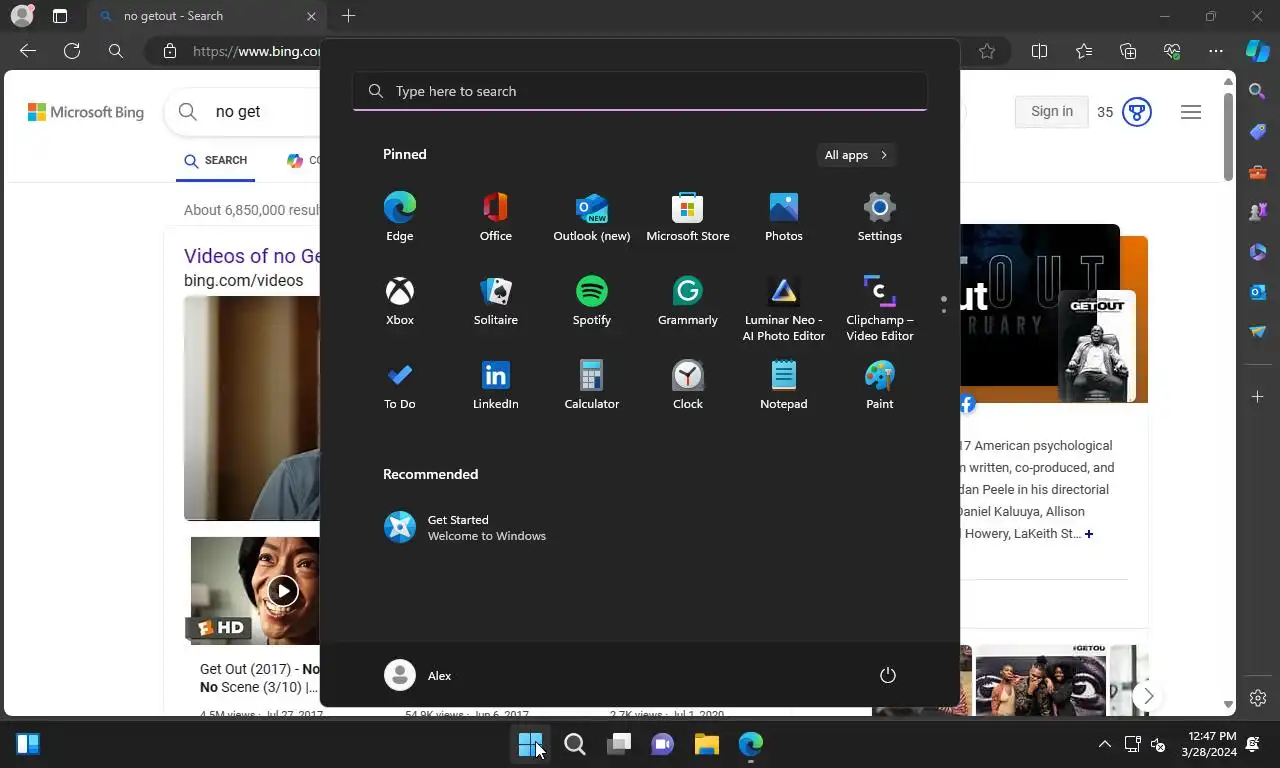Advance the image carousel next arrow
Image resolution: width=1280 pixels, height=768 pixels.
[x=1148, y=696]
